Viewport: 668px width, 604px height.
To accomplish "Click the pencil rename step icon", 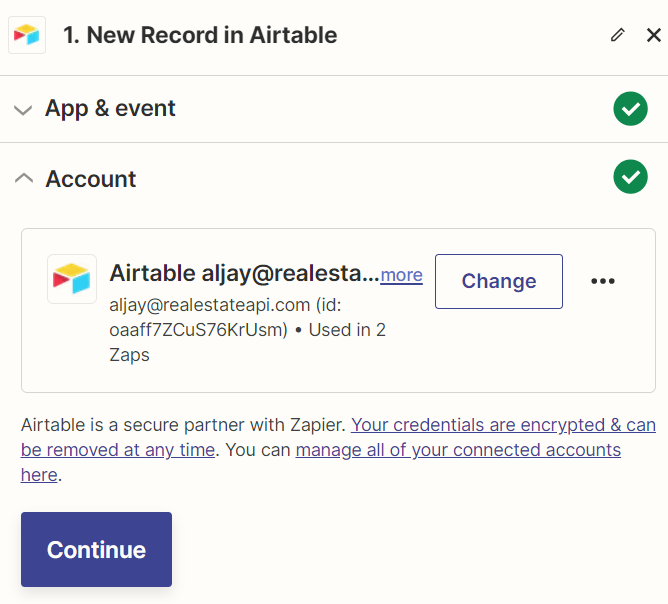I will pyautogui.click(x=617, y=35).
